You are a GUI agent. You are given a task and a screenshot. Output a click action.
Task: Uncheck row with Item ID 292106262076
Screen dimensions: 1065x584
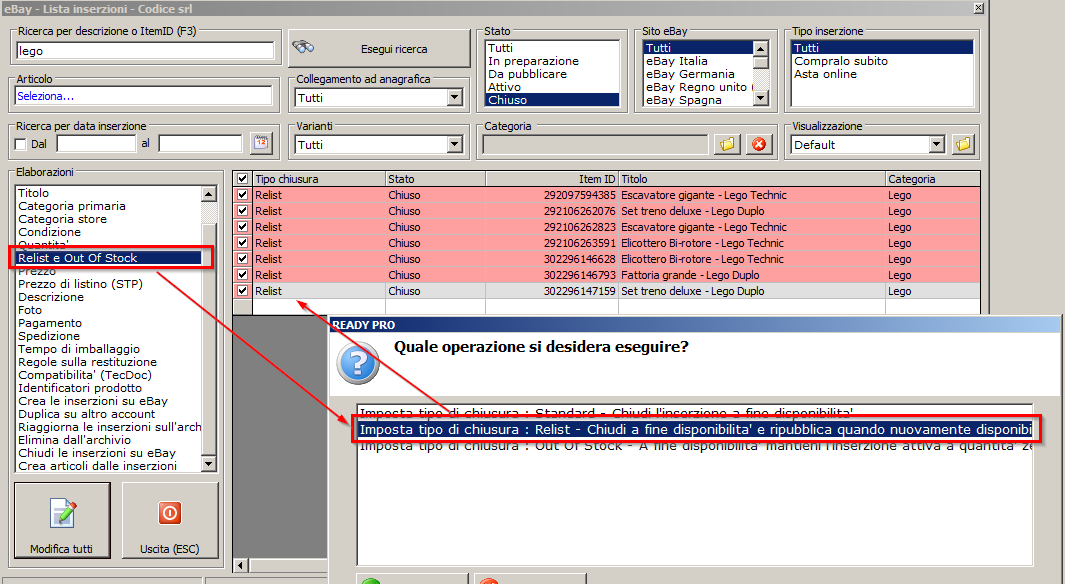[x=242, y=211]
